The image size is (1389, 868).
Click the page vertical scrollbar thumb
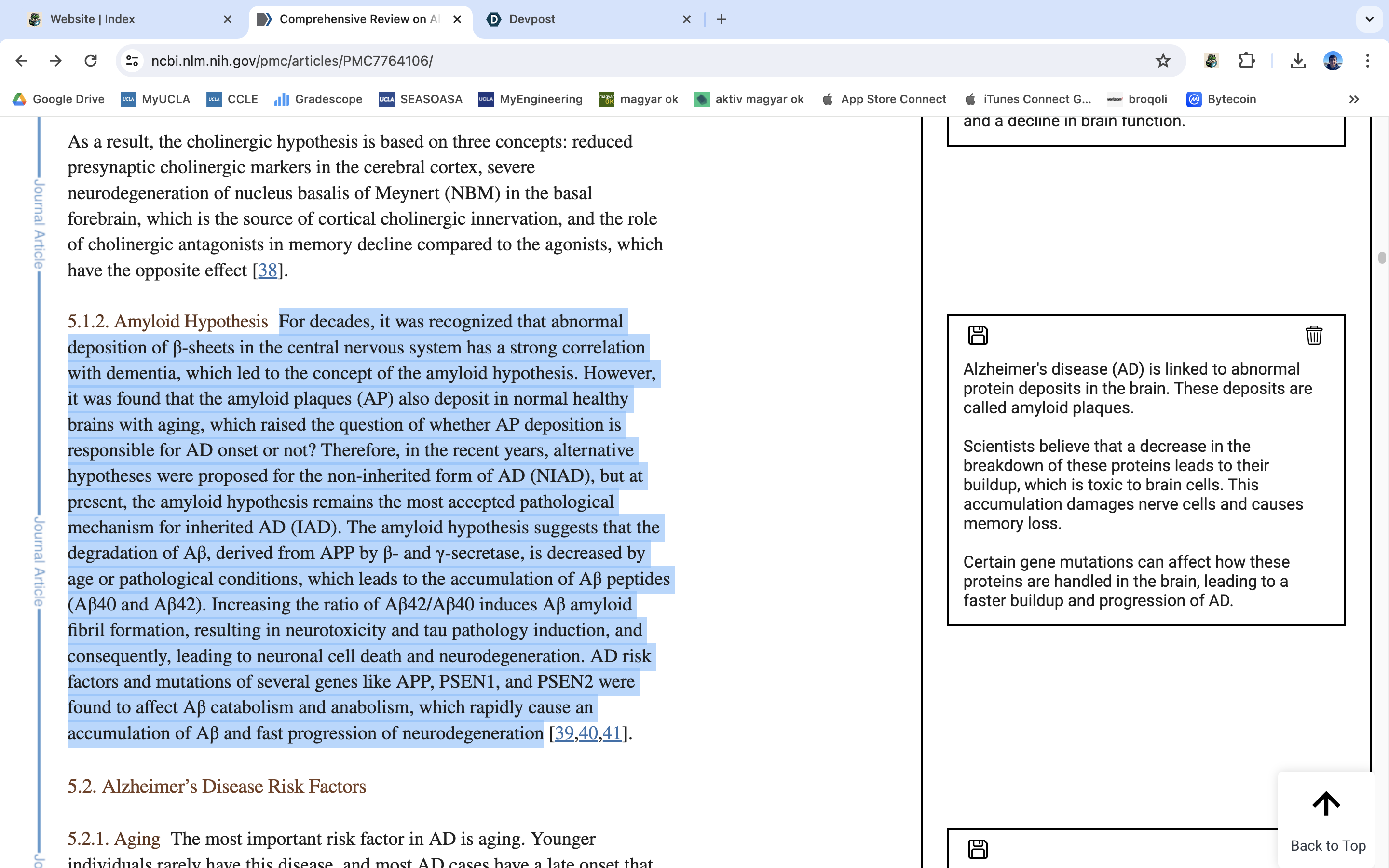[x=1382, y=258]
